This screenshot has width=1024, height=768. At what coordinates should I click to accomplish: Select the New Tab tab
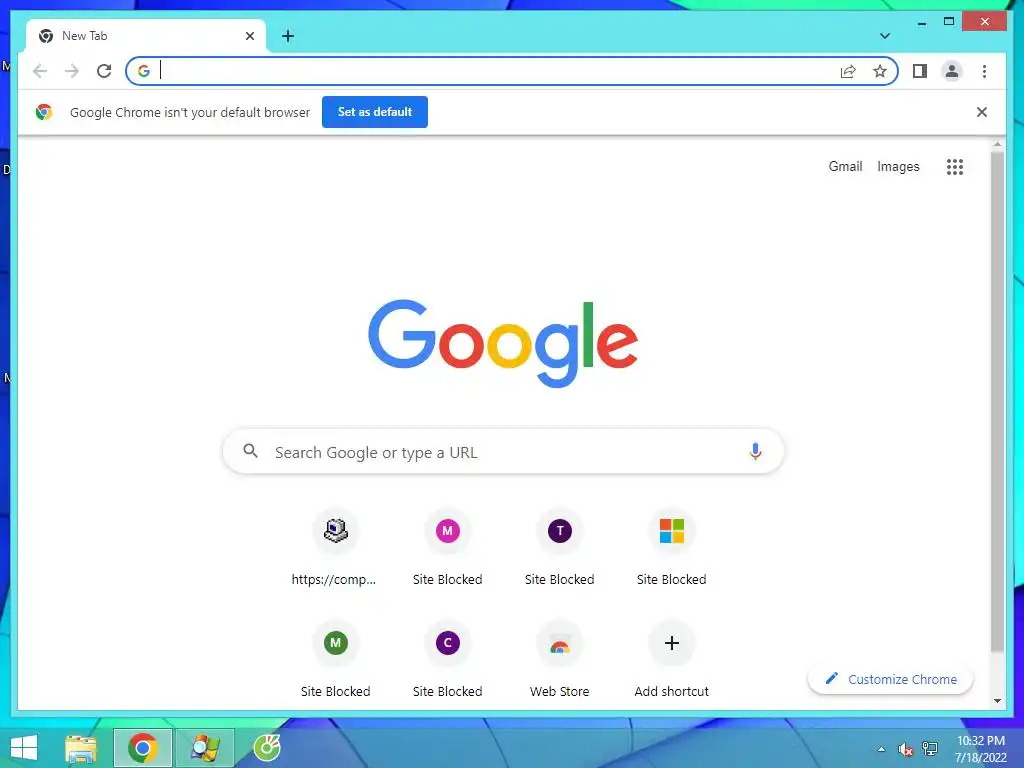(x=146, y=36)
